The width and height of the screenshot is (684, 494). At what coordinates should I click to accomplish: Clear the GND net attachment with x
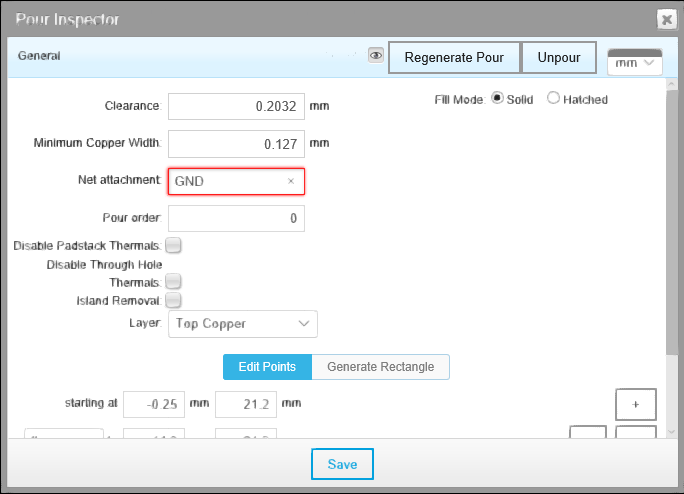[291, 181]
